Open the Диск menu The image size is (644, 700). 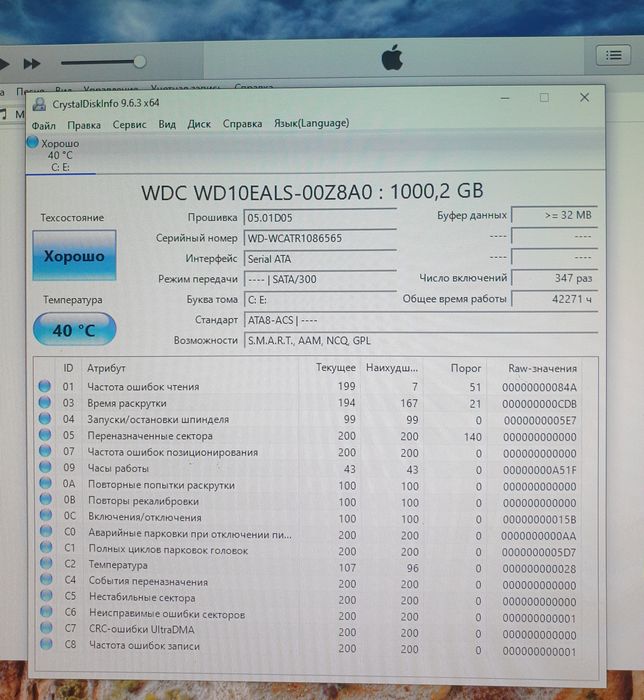coord(199,124)
